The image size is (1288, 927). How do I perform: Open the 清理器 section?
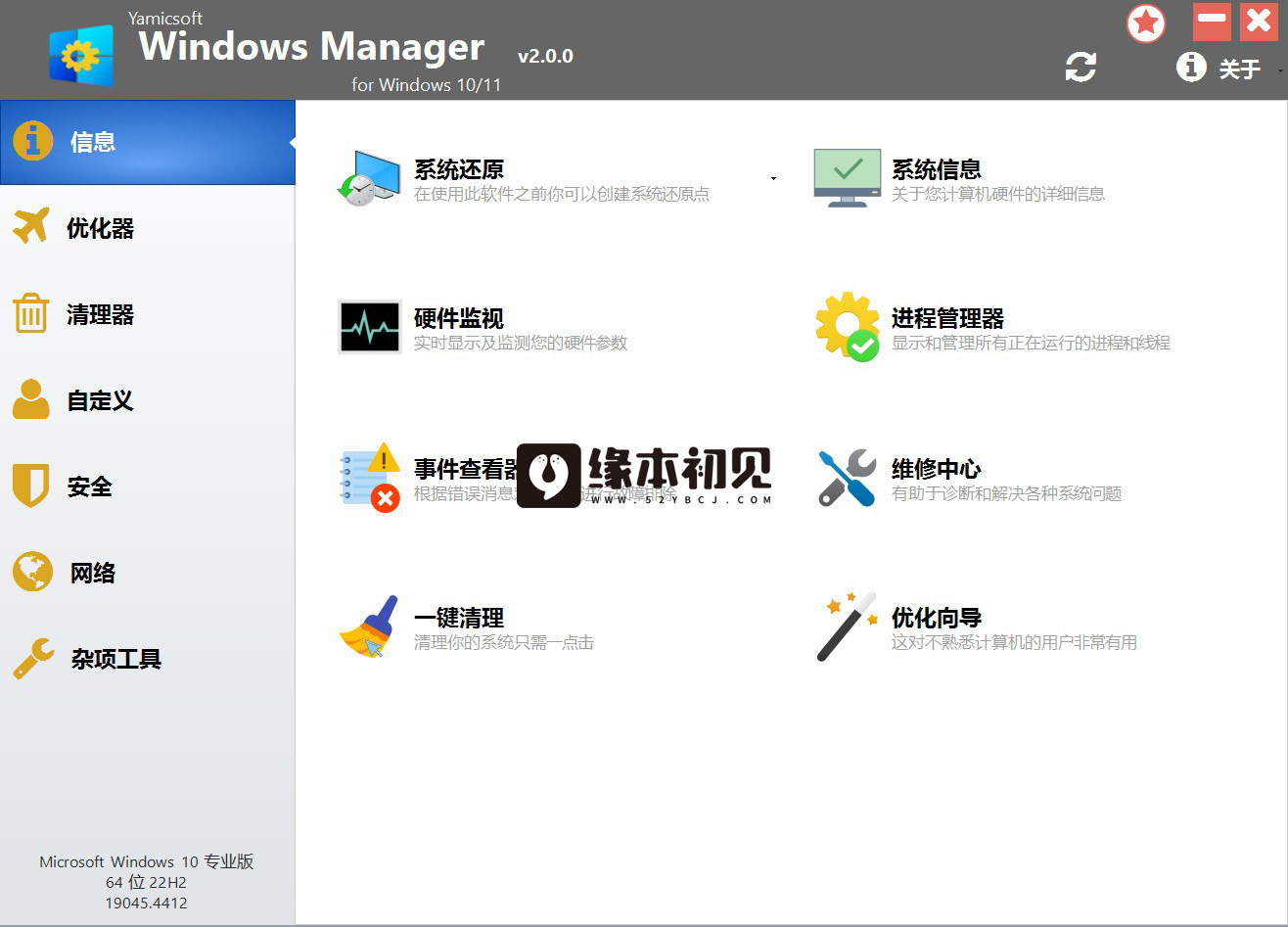[147, 314]
